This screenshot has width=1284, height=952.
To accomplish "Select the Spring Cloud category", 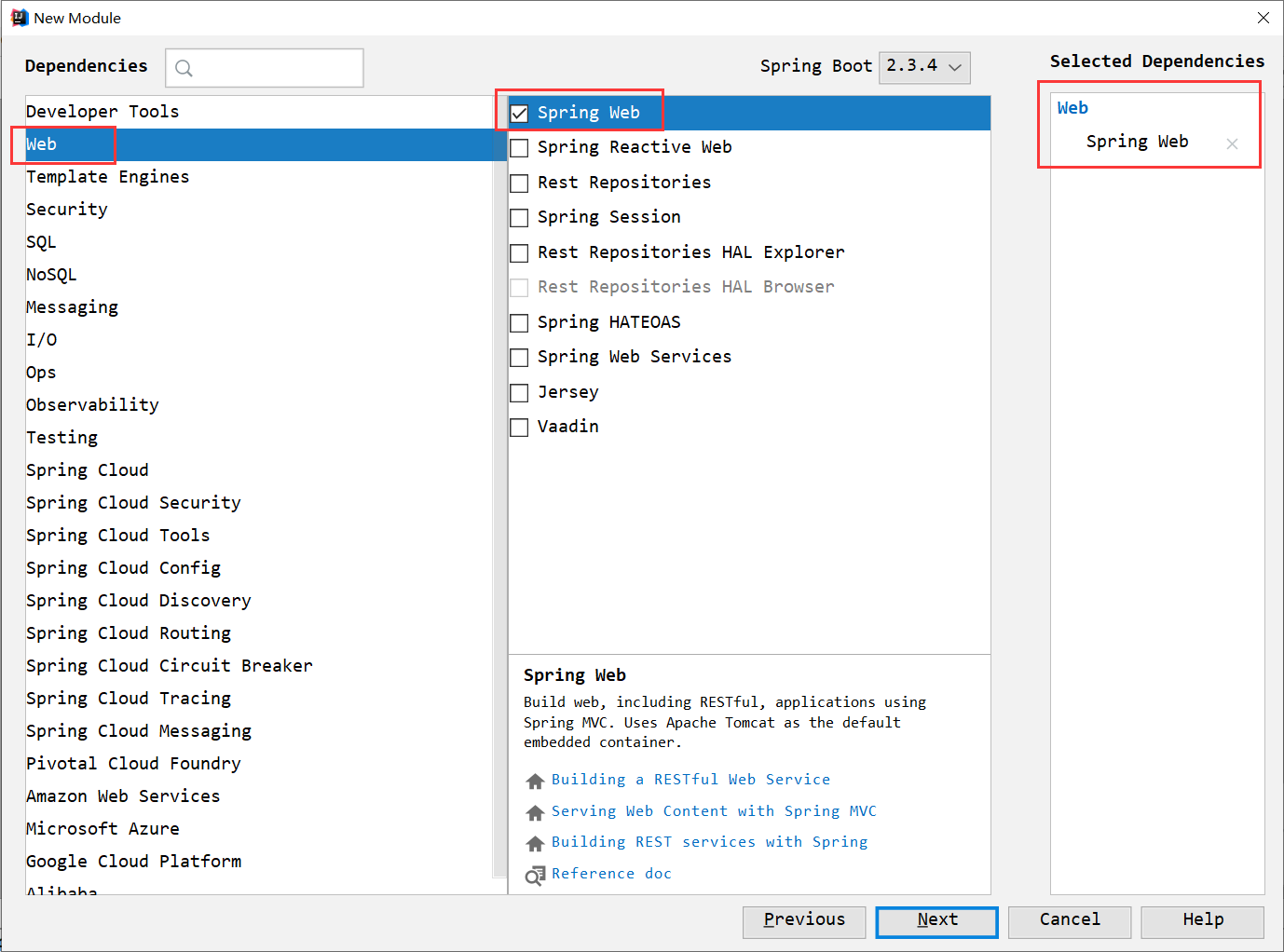I will point(259,470).
